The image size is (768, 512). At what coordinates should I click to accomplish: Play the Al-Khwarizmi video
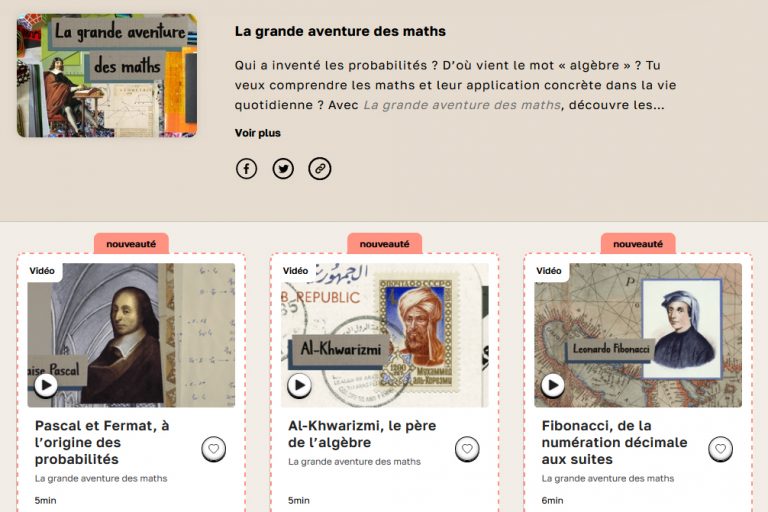299,386
